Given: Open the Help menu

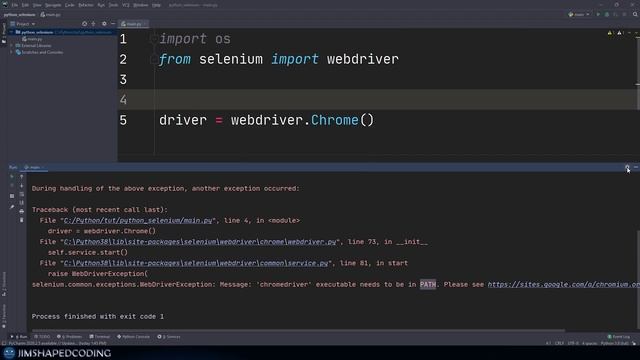Looking at the screenshot, I should tap(156, 5).
